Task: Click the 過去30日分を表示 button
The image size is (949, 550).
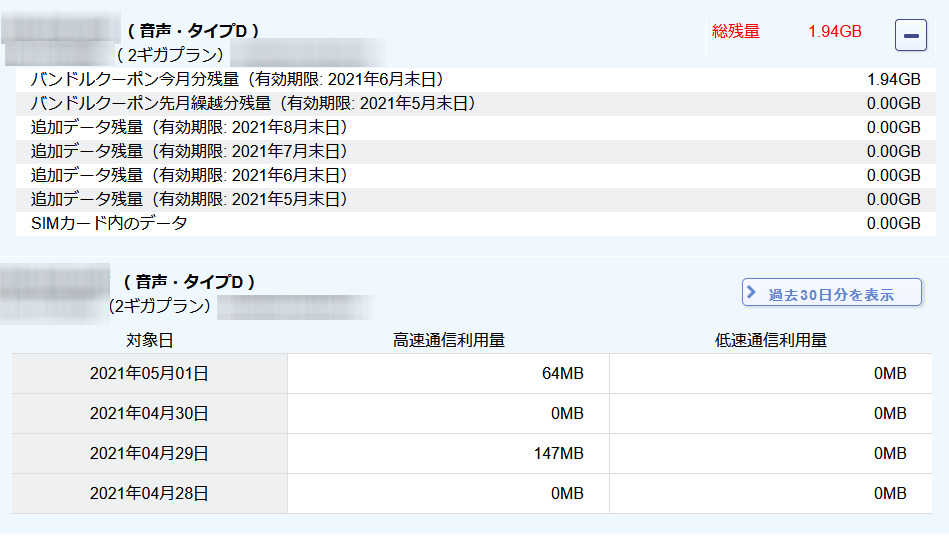Action: click(x=831, y=294)
